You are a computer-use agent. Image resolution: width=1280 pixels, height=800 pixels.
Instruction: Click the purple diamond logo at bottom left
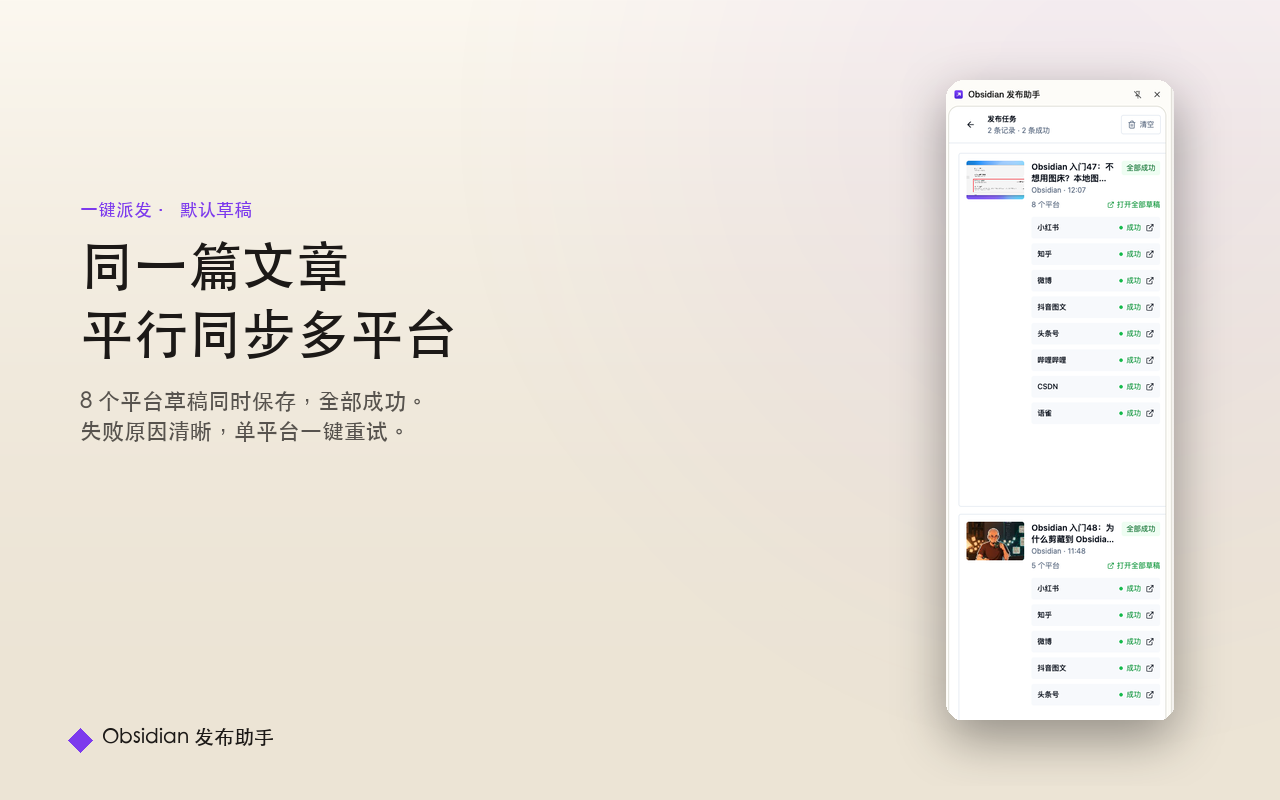pyautogui.click(x=81, y=740)
